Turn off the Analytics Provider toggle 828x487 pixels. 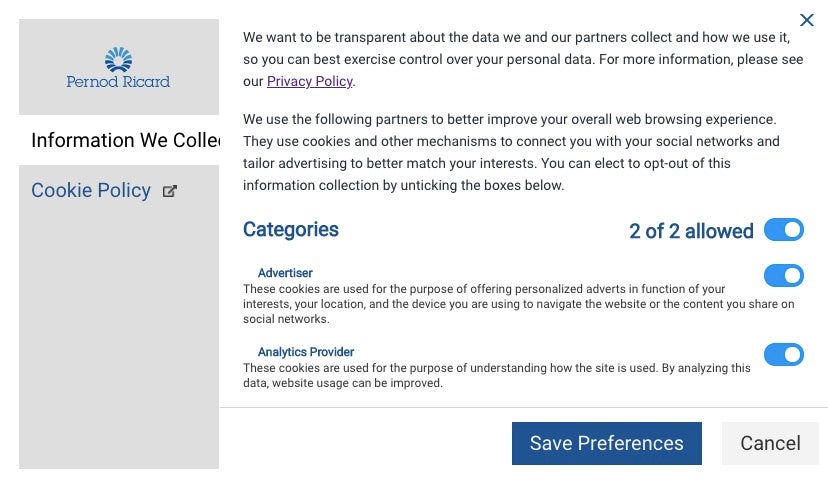[x=784, y=354]
